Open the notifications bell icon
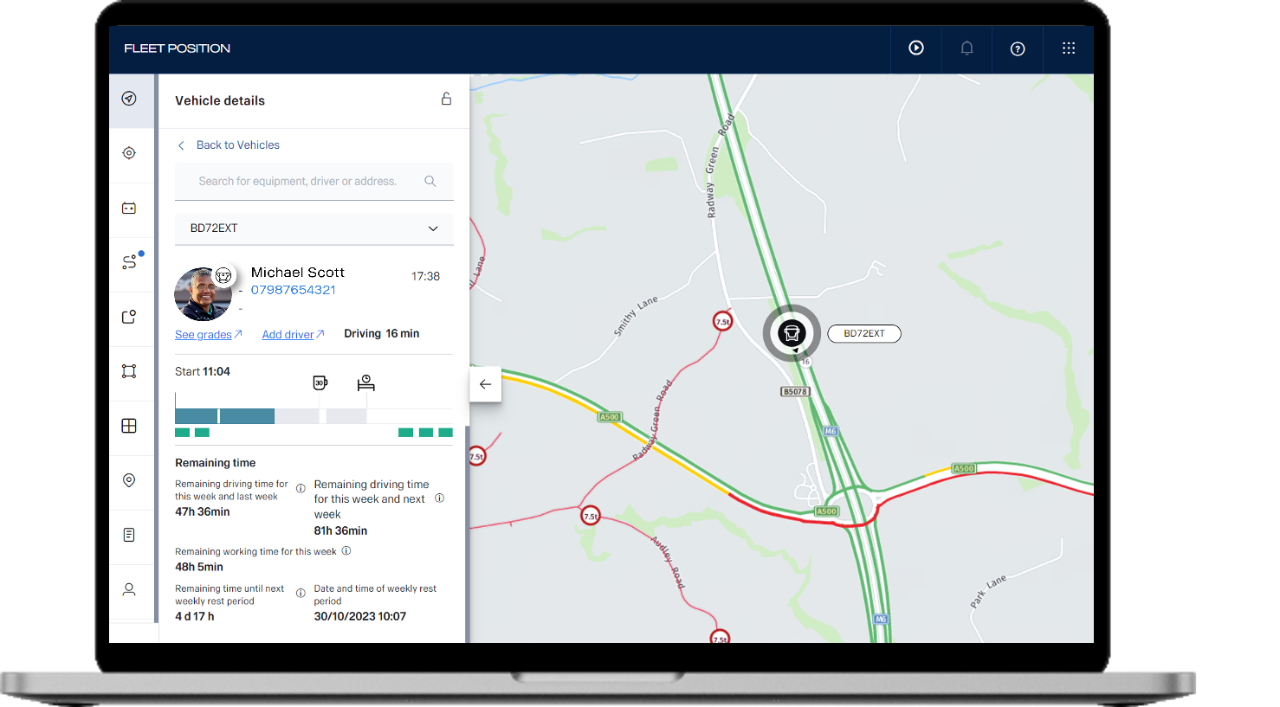Image resolution: width=1280 pixels, height=707 pixels. [x=966, y=48]
